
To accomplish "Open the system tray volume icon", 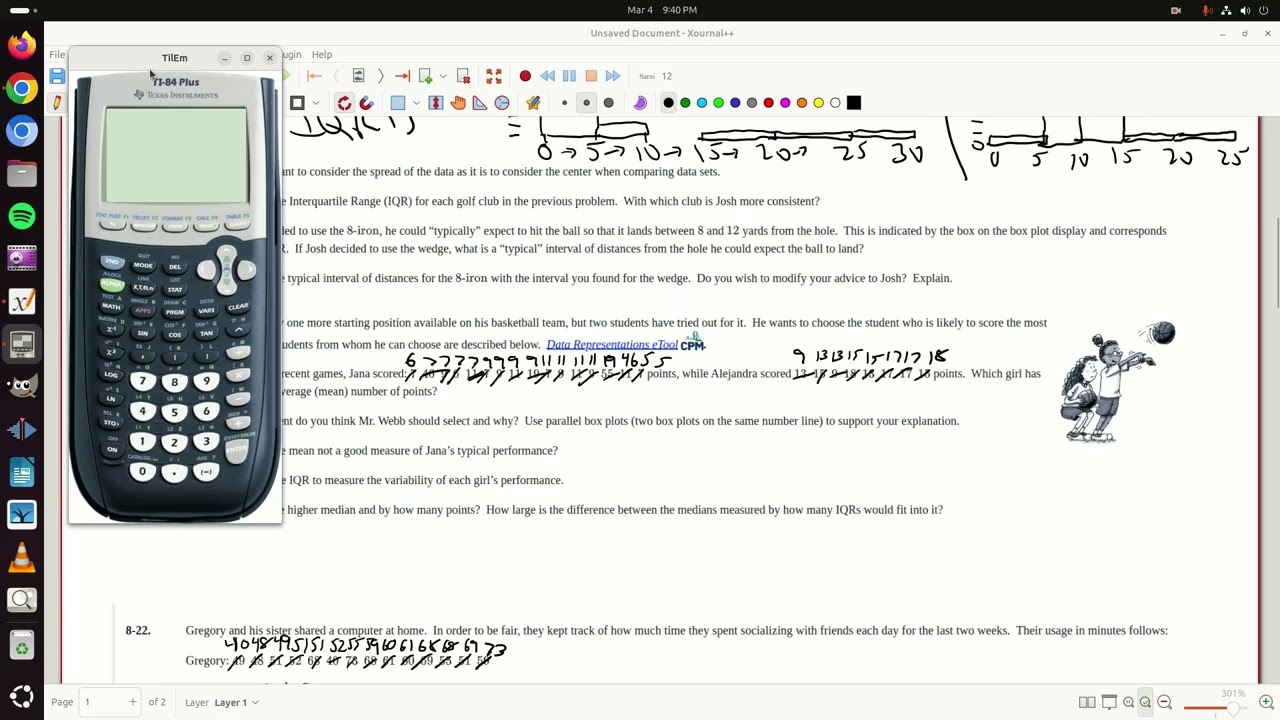I will (1245, 10).
